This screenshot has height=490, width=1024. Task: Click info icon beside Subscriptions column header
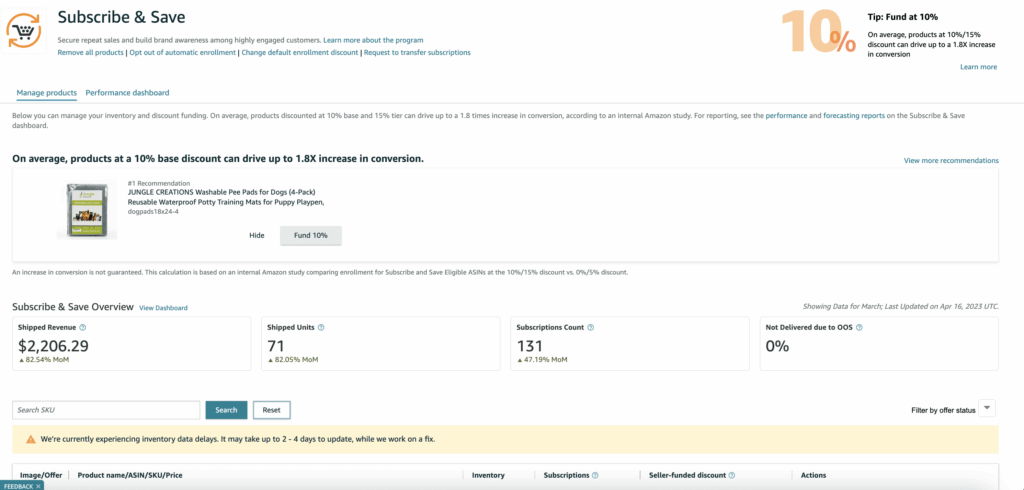click(x=595, y=476)
